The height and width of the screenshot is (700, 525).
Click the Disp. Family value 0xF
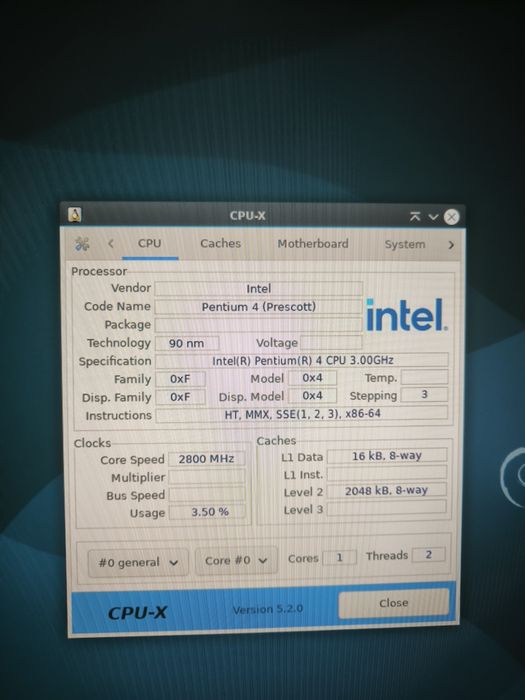(180, 397)
